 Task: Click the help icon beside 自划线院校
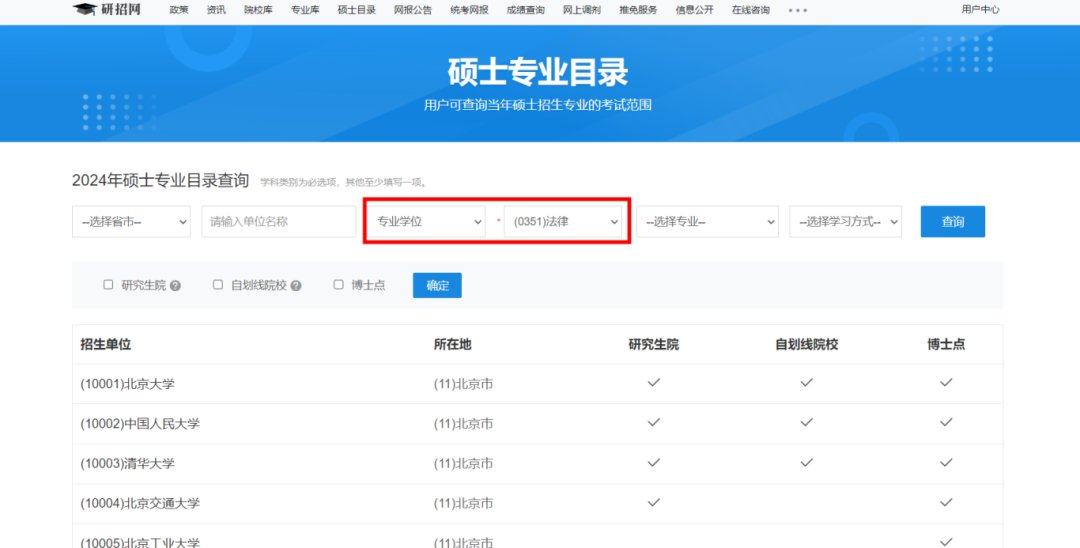(x=296, y=286)
